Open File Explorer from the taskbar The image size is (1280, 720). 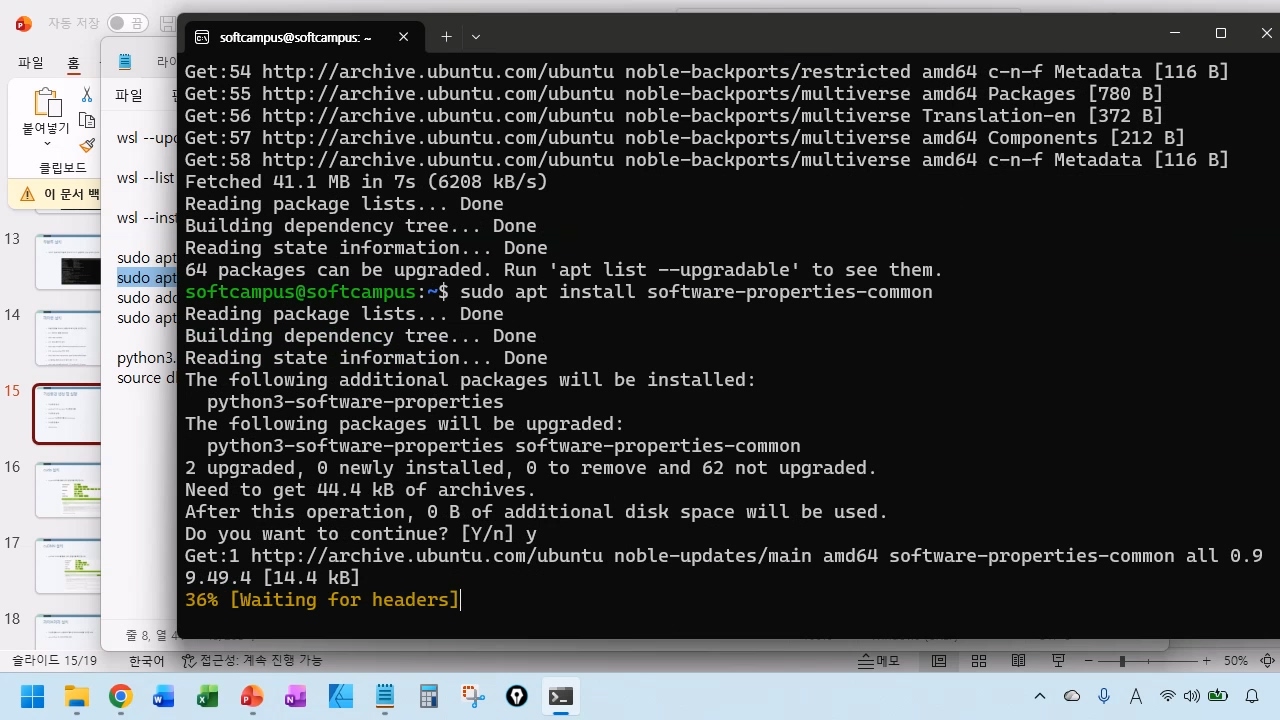[x=76, y=697]
